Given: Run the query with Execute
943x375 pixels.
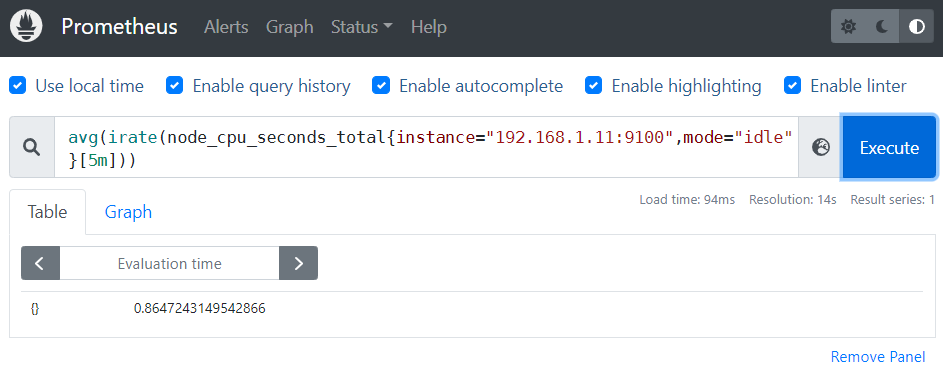Looking at the screenshot, I should pos(889,147).
